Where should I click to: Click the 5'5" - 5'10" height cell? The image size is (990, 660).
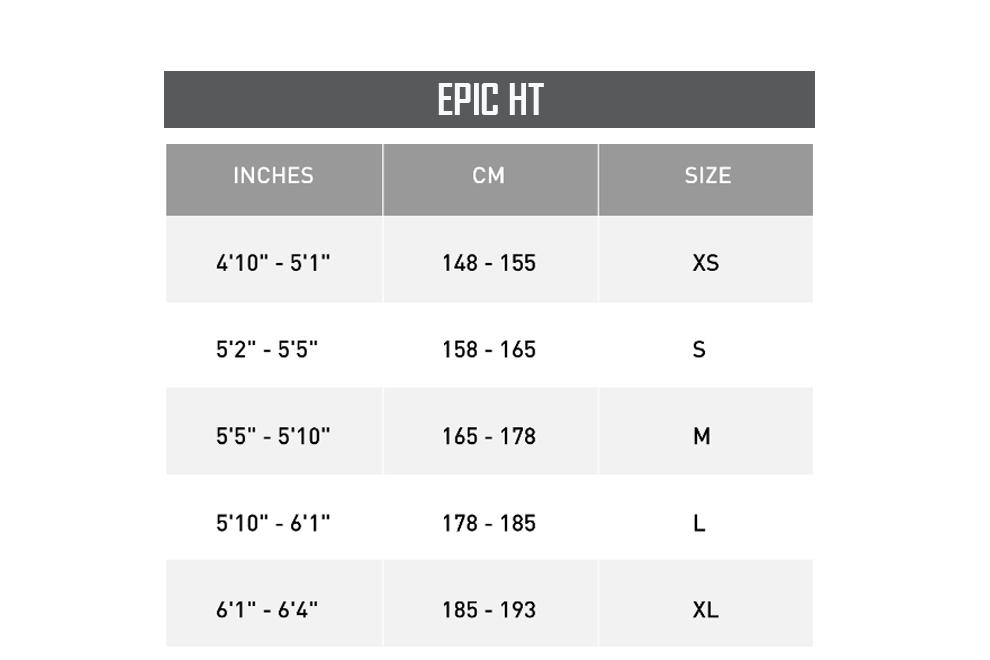tap(274, 431)
